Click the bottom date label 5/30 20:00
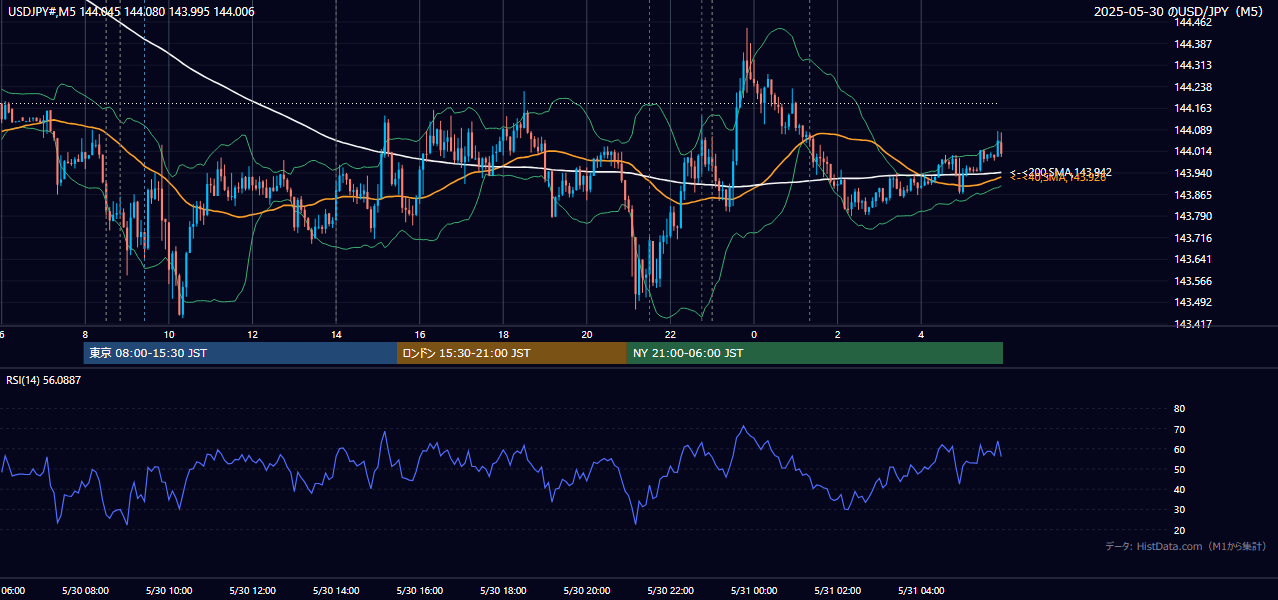The width and height of the screenshot is (1278, 600). click(x=587, y=591)
